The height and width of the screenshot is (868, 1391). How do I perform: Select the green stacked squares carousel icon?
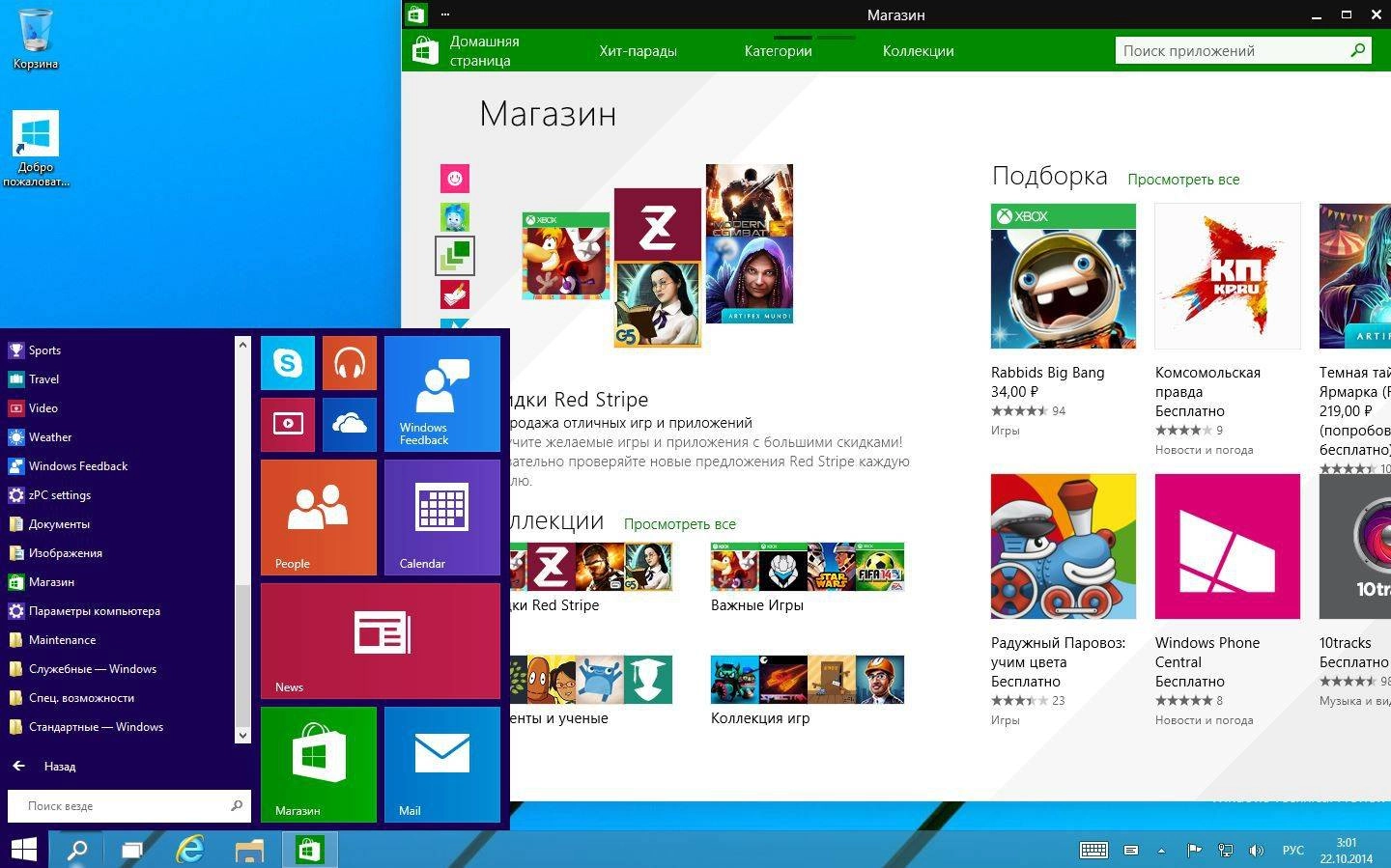coord(455,256)
